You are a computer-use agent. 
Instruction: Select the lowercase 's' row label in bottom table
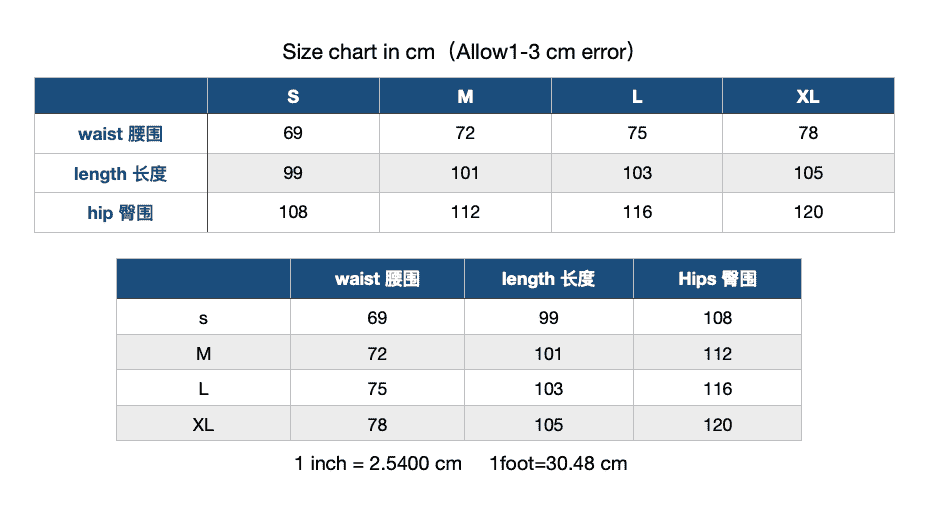203,318
